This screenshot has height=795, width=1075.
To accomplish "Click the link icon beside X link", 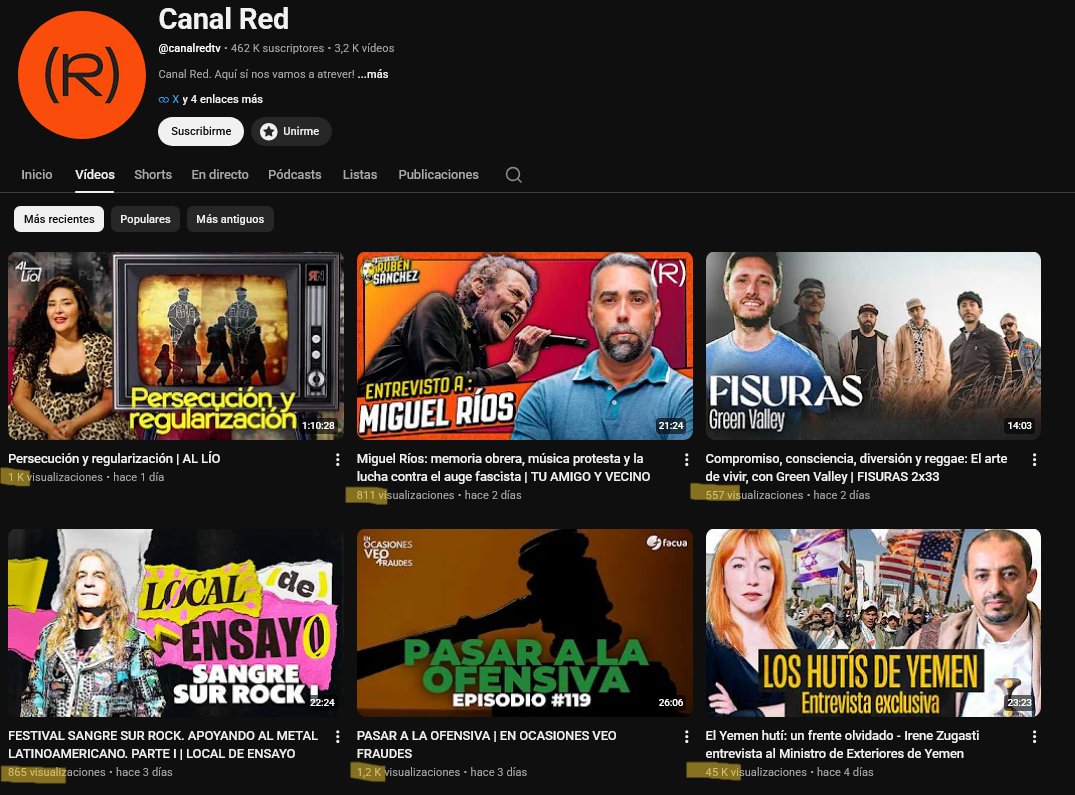I will [163, 99].
